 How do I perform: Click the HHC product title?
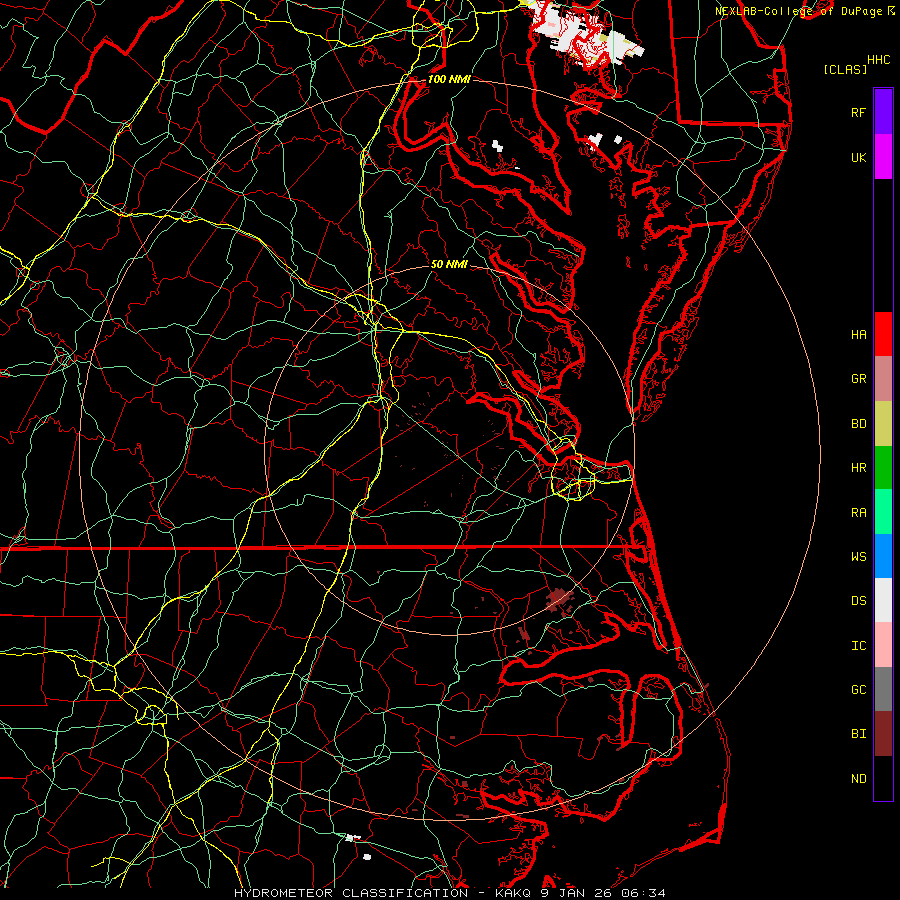pos(878,60)
